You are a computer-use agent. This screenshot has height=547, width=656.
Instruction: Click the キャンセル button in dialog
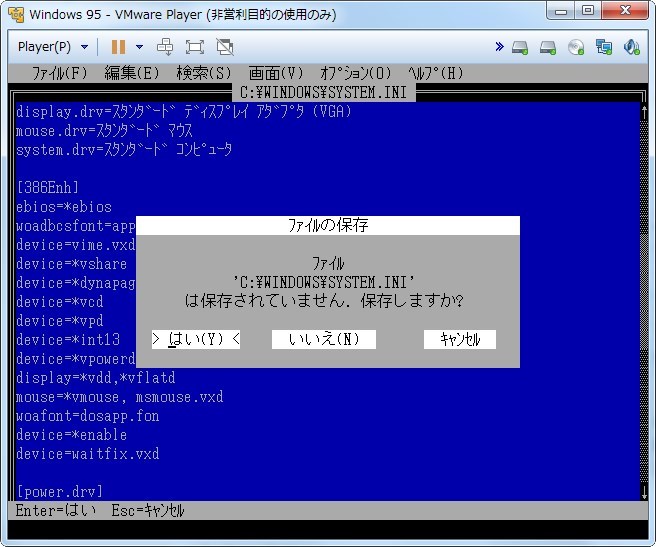[460, 339]
